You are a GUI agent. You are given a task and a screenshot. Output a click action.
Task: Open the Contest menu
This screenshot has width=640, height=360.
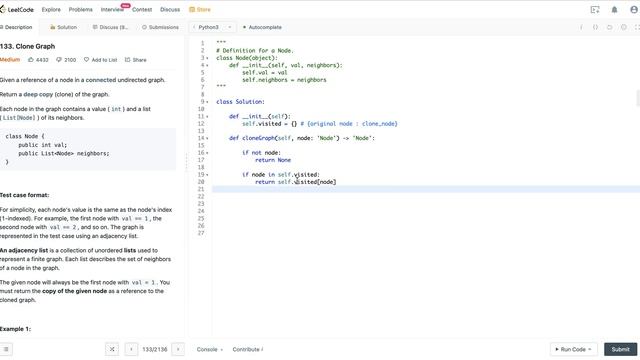[142, 9]
